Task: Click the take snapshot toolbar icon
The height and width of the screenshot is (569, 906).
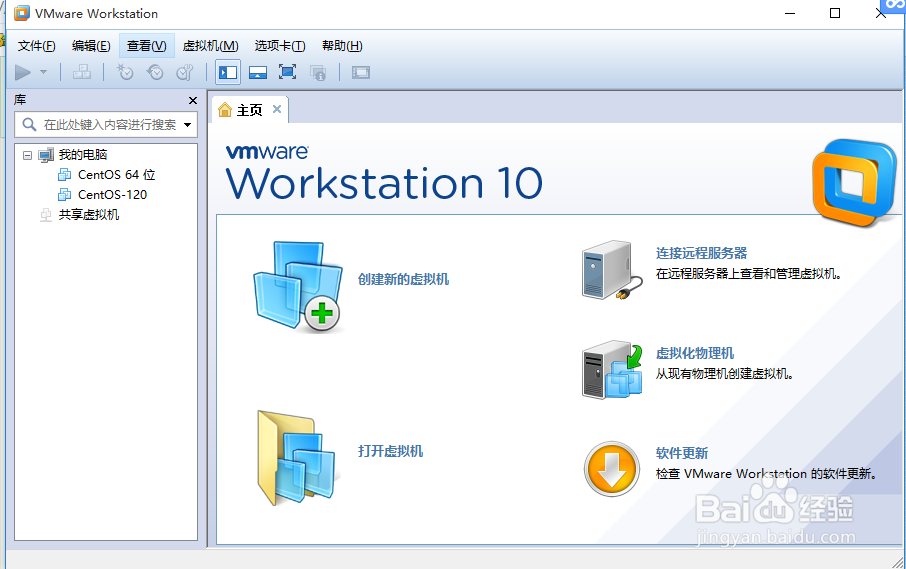Action: click(125, 72)
